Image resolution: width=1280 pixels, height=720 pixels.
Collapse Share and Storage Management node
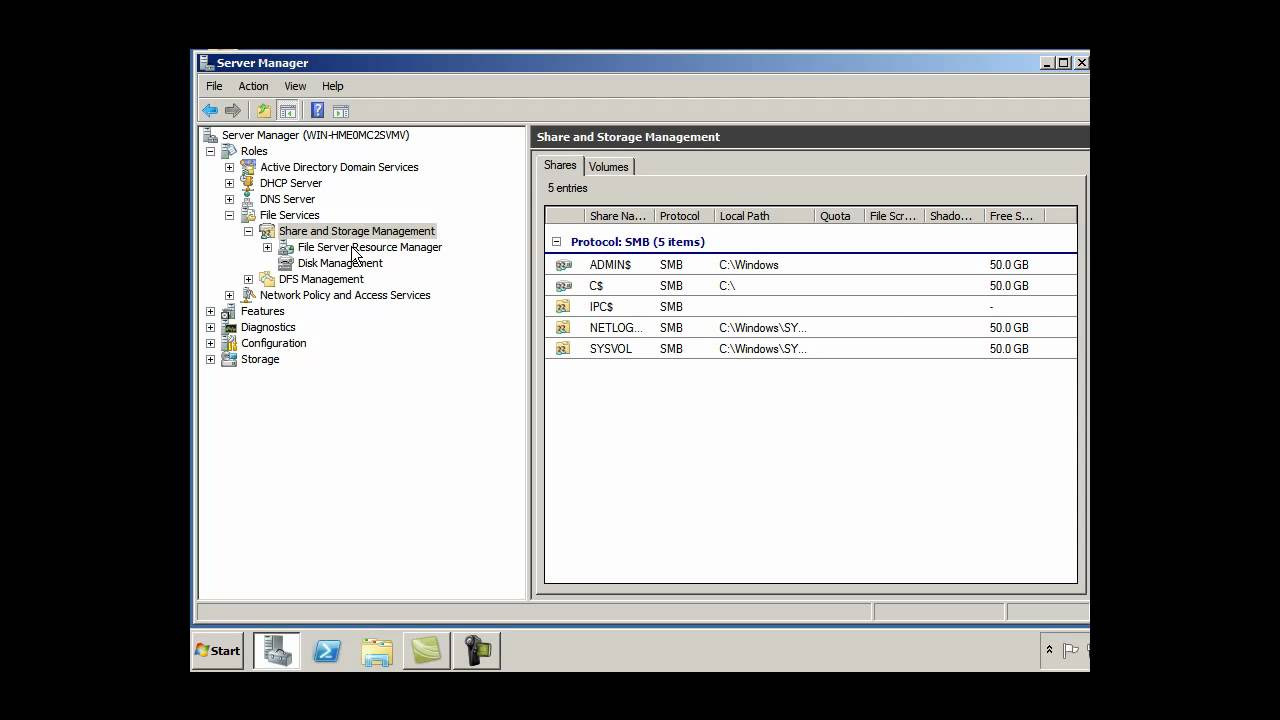click(248, 231)
